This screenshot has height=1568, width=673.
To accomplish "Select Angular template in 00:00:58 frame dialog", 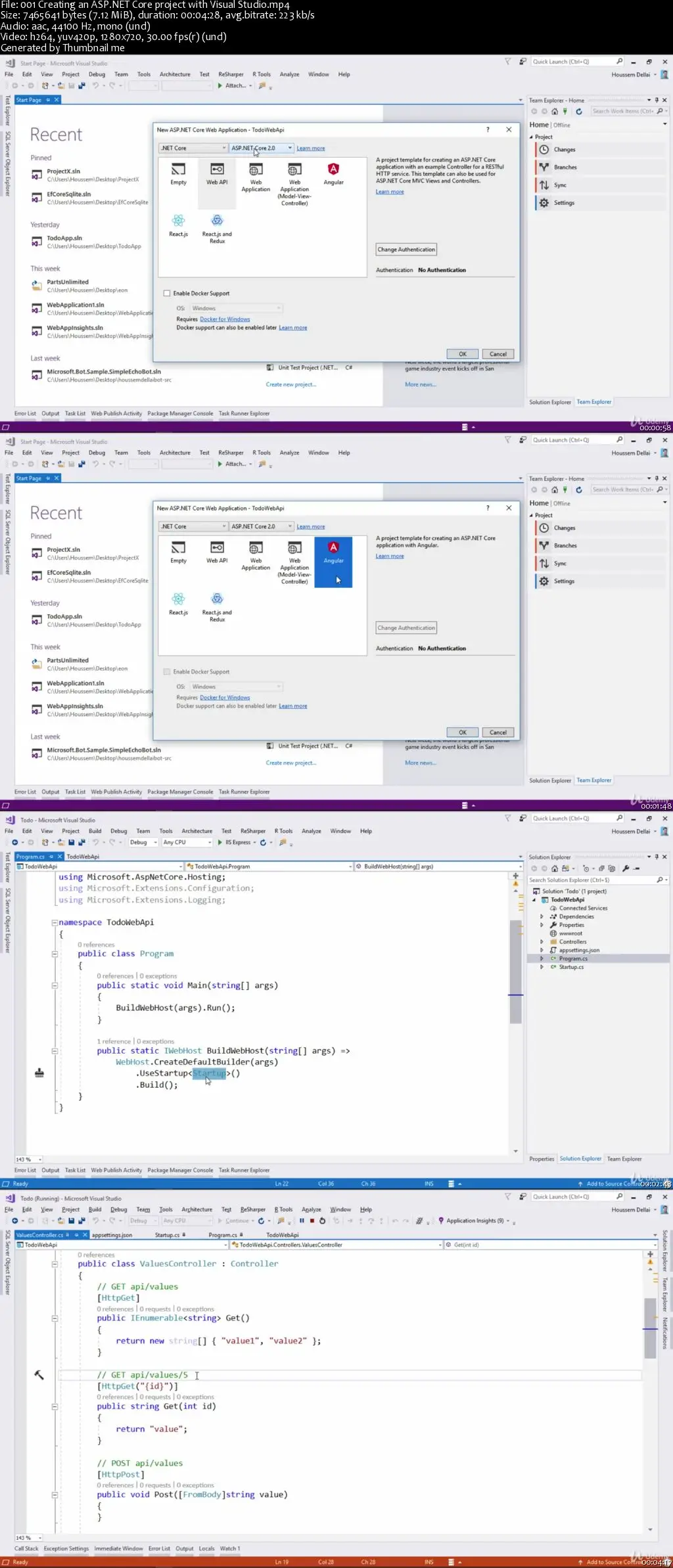I will [333, 174].
